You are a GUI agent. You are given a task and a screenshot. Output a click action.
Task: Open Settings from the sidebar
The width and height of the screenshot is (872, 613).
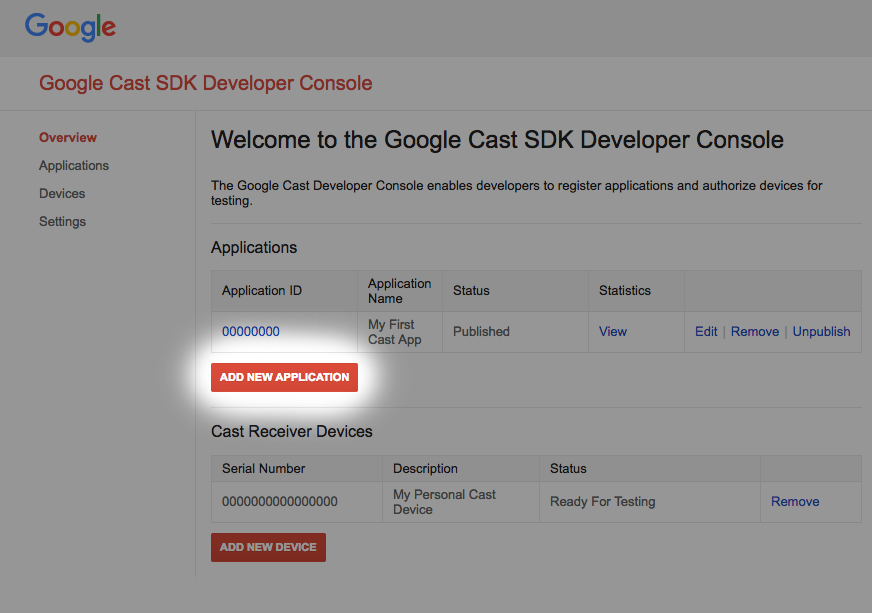click(62, 221)
